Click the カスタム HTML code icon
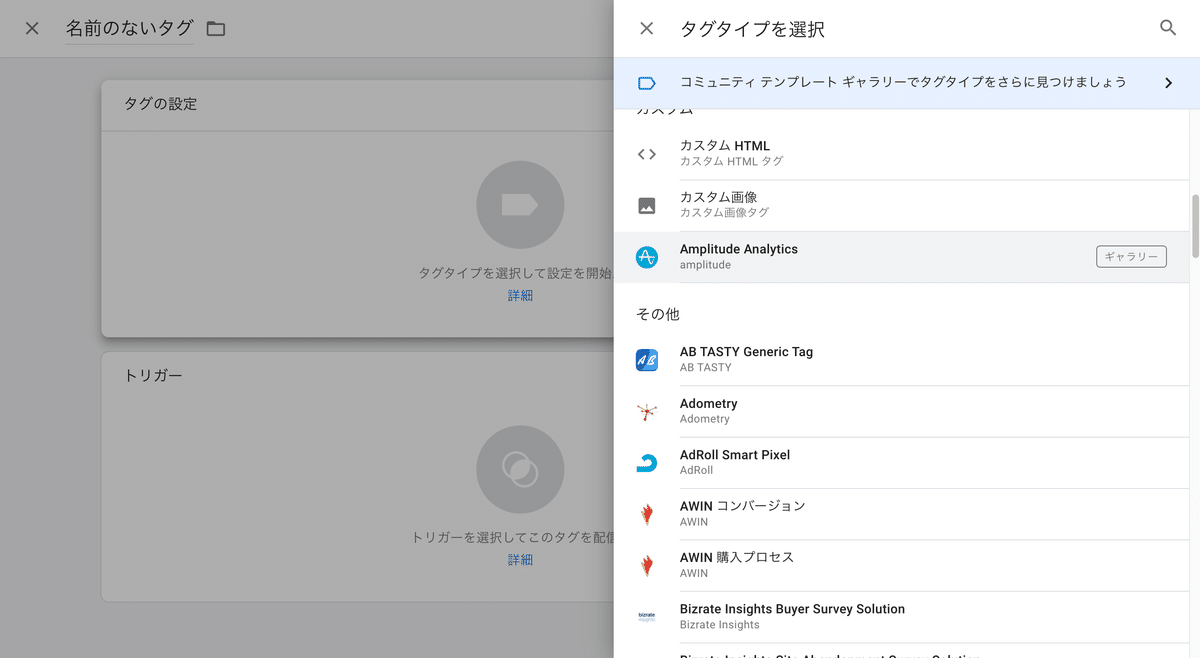 [647, 154]
